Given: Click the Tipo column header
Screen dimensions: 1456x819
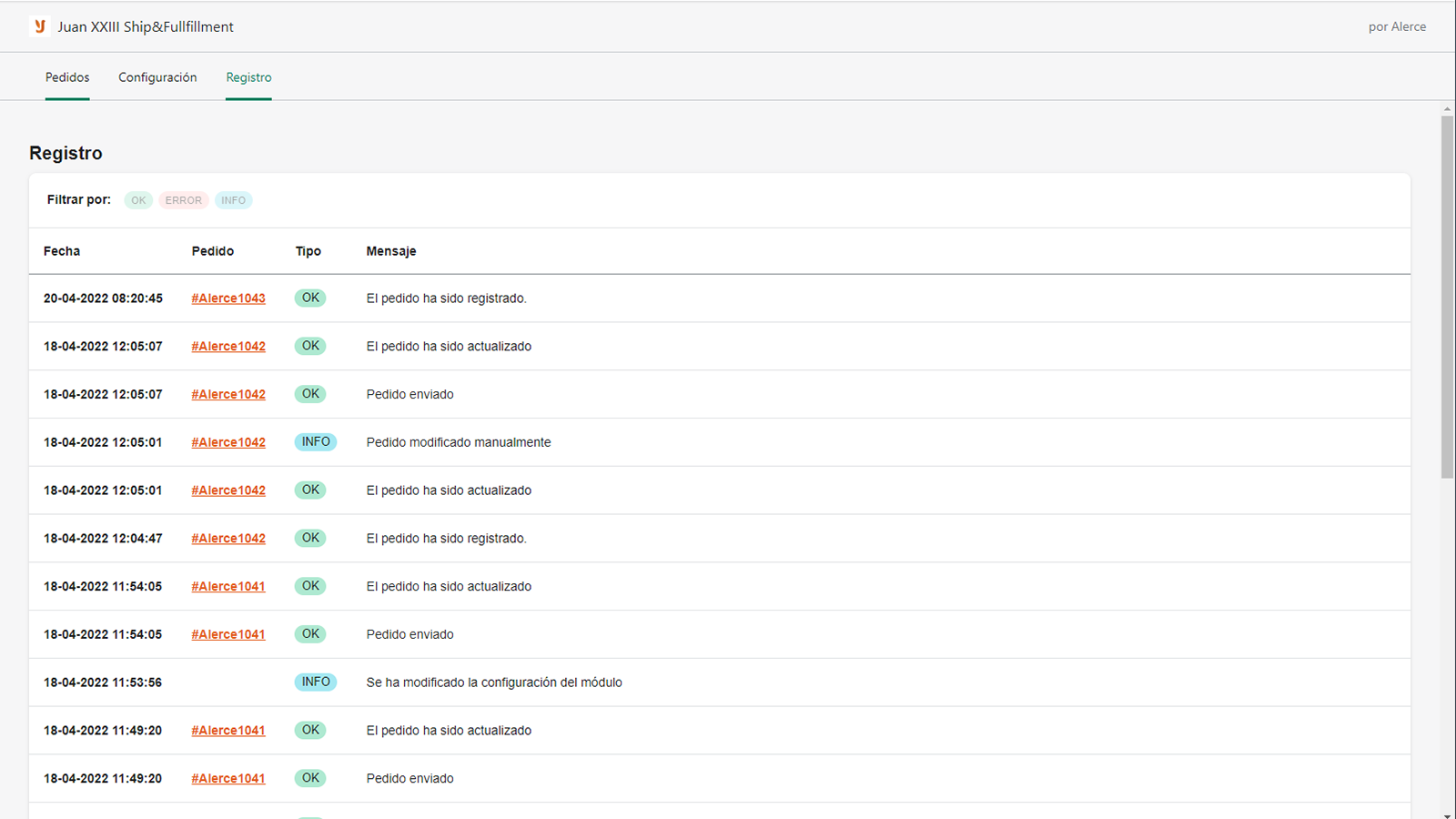Looking at the screenshot, I should coord(308,251).
